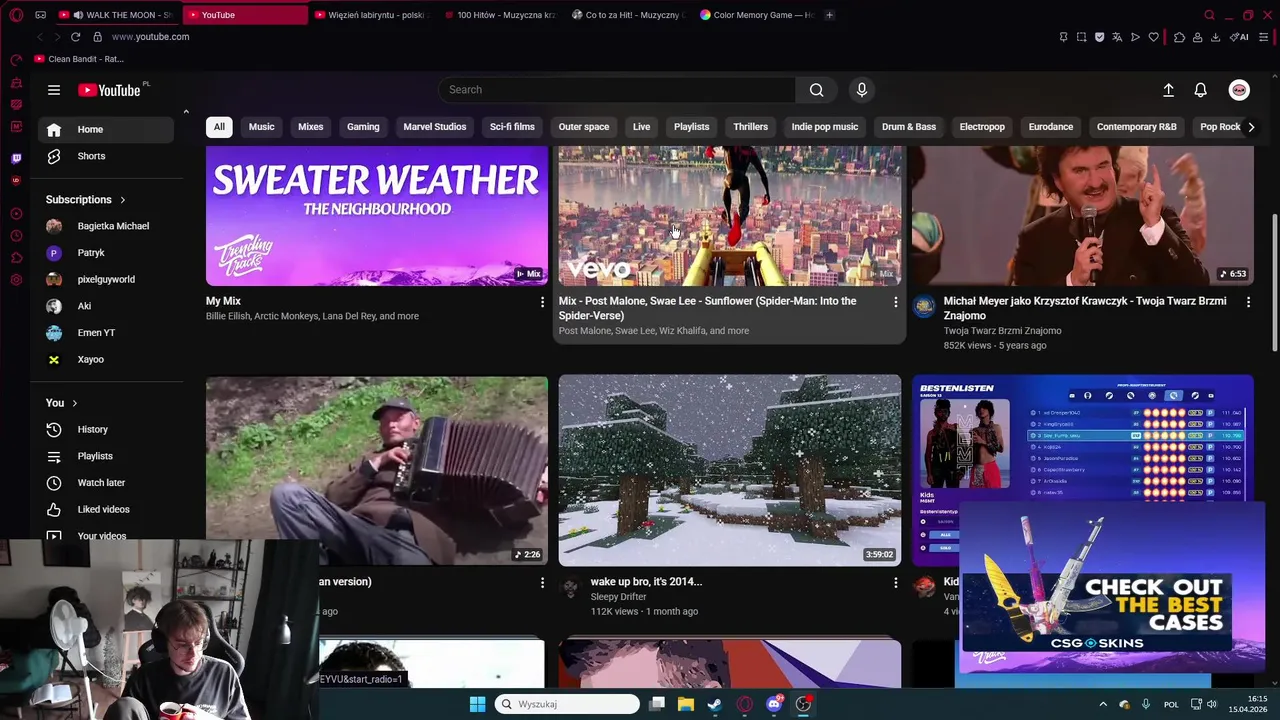Screen dimensions: 1280x720
Task: Select the Outer space filter chip
Action: (x=584, y=127)
